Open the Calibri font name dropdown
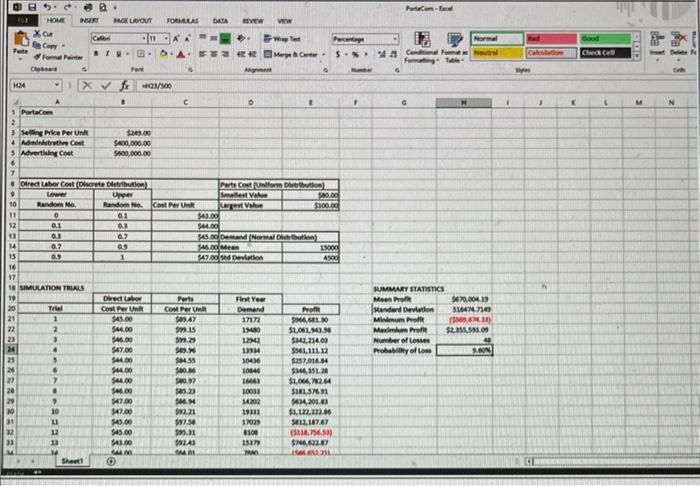The width and height of the screenshot is (700, 486). point(143,38)
